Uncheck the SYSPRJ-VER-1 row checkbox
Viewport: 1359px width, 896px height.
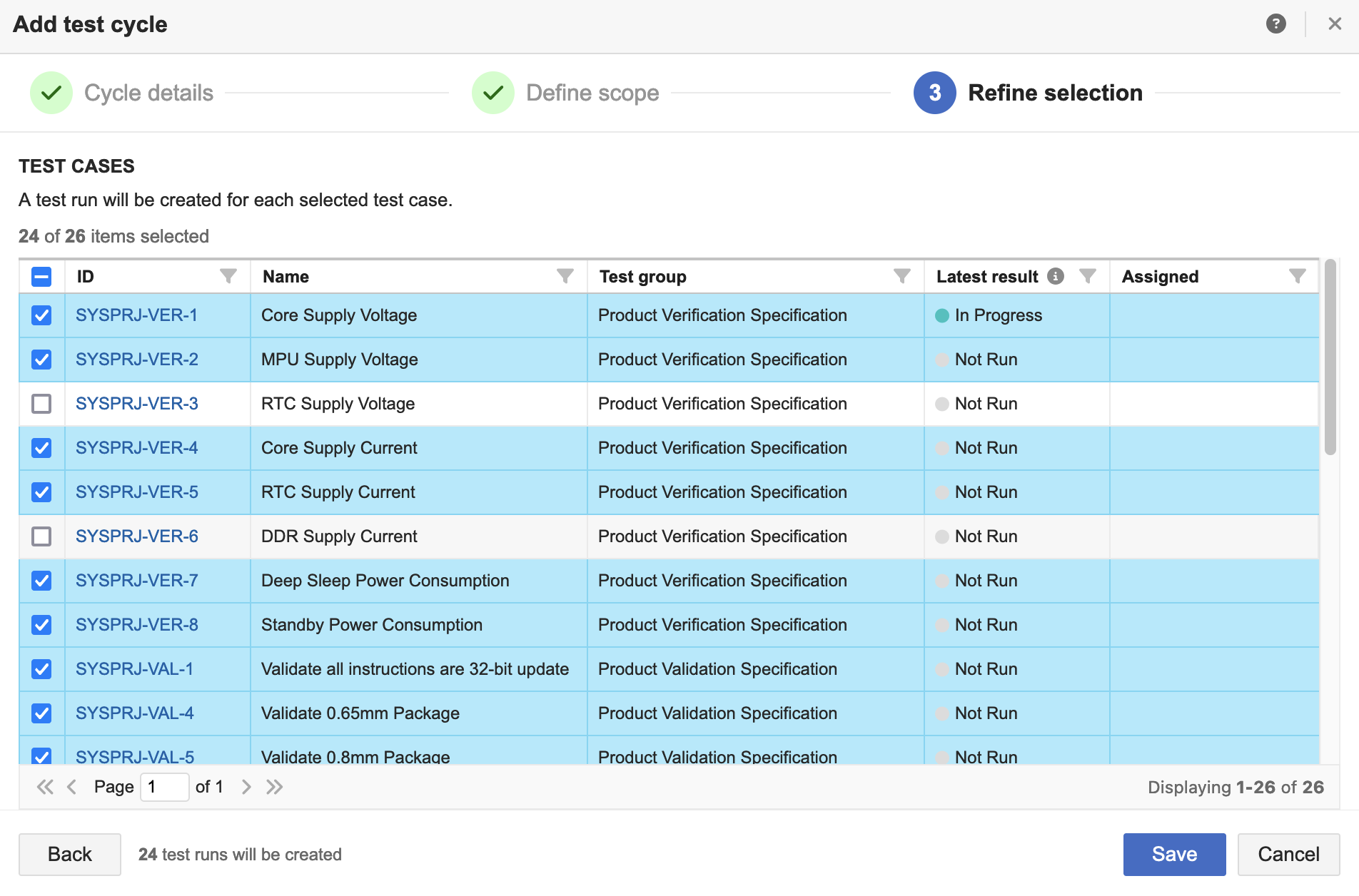pyautogui.click(x=41, y=315)
